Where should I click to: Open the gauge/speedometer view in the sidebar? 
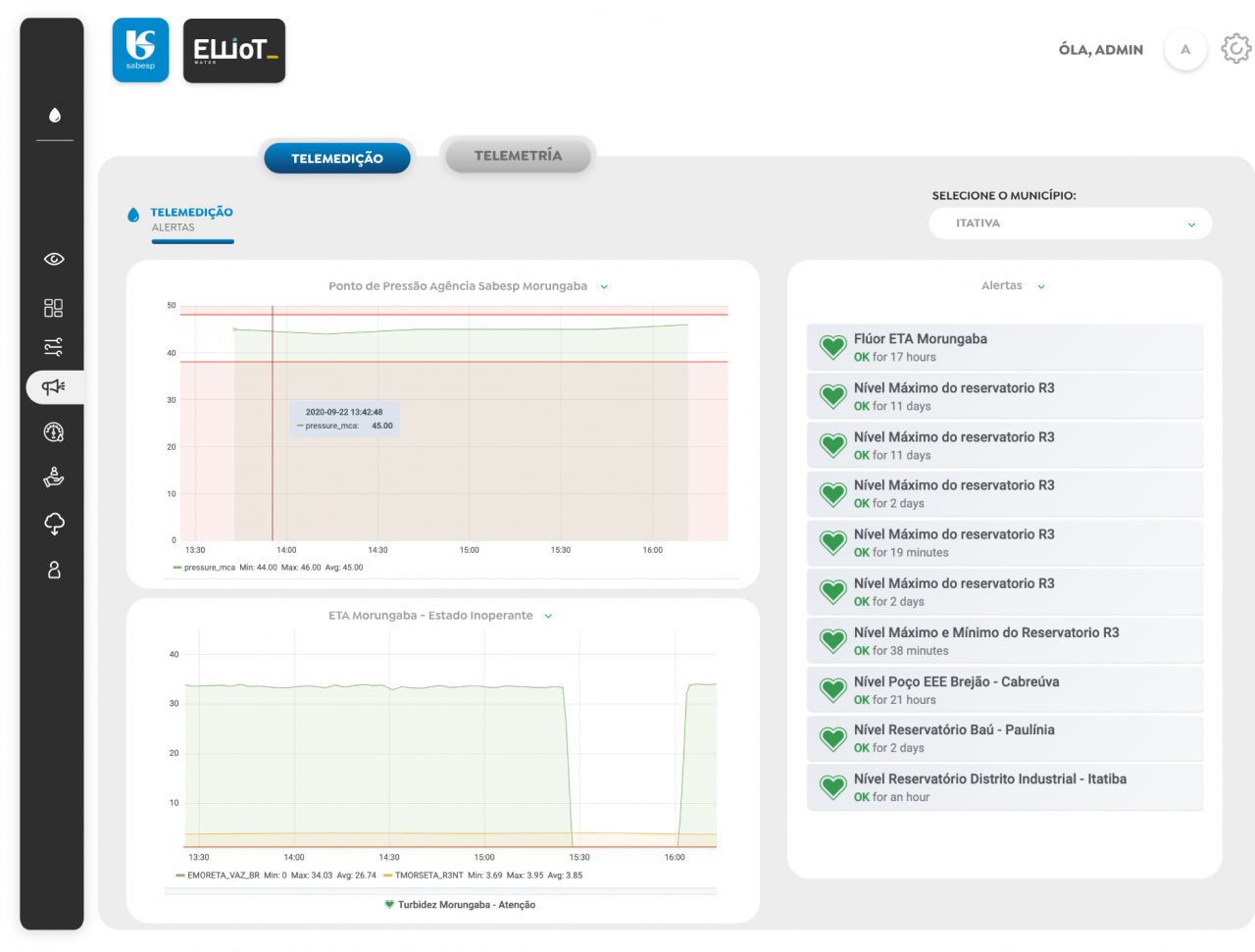coord(53,432)
